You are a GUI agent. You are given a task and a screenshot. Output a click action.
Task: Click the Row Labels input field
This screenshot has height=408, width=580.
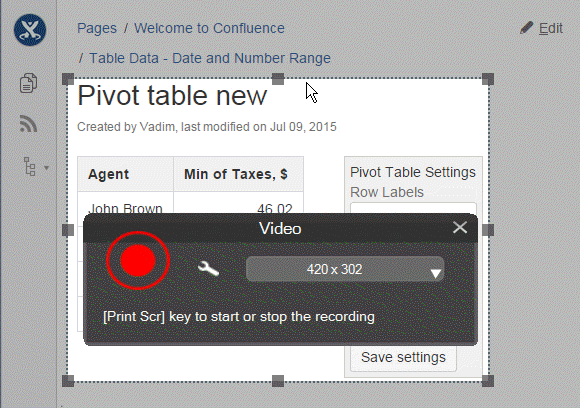(x=413, y=208)
